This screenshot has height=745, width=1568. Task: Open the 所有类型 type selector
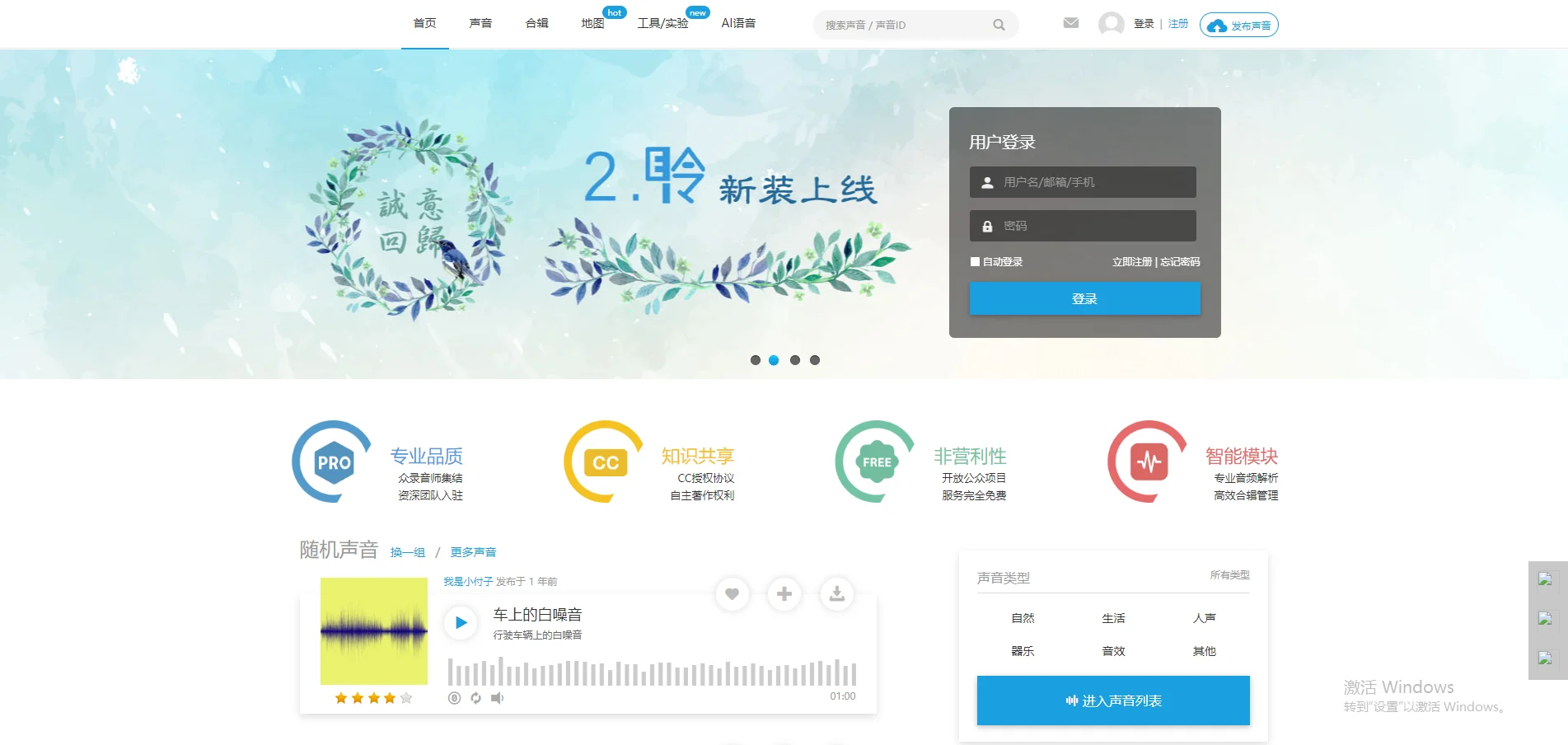pyautogui.click(x=1230, y=575)
